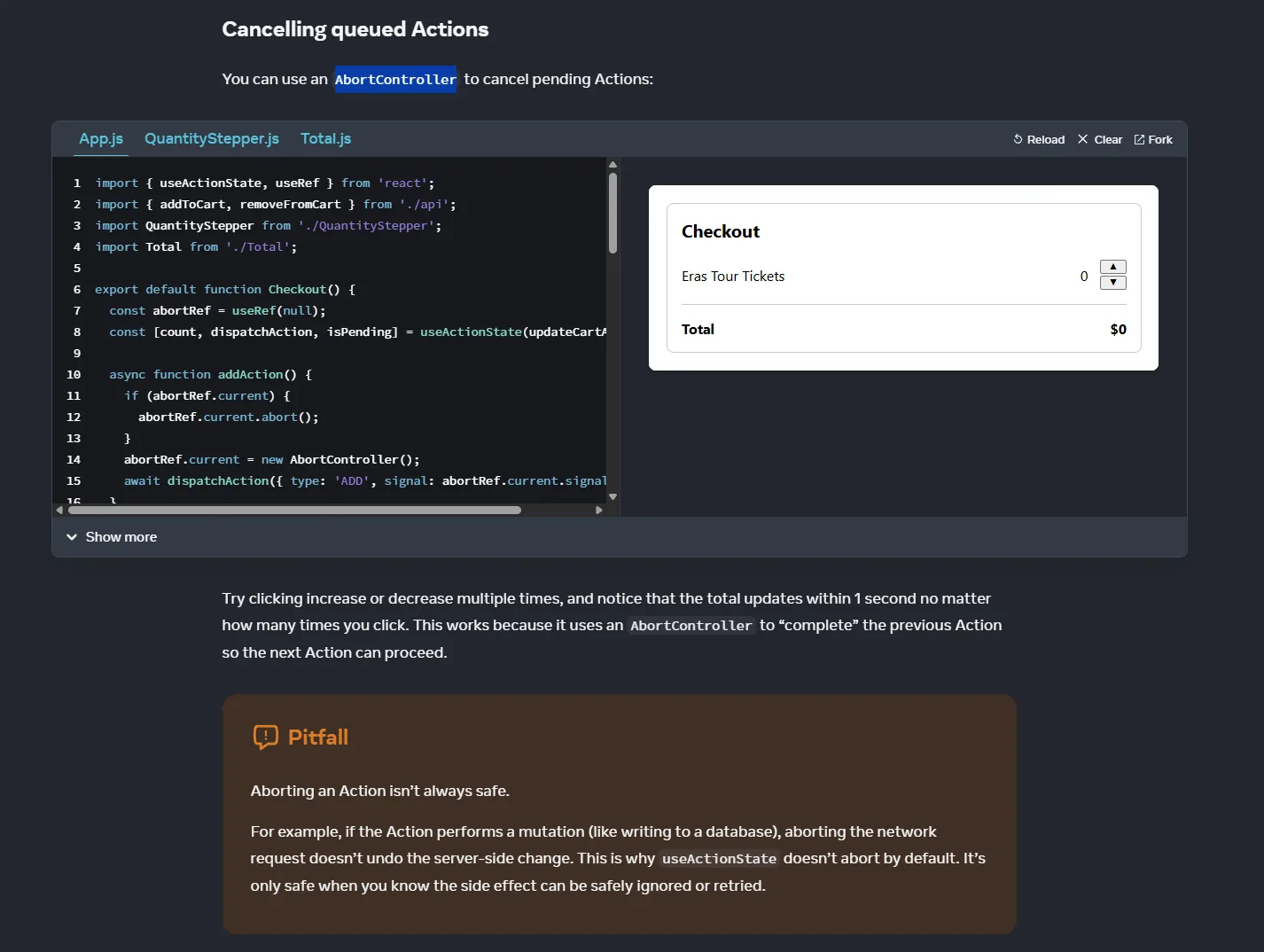Expand the code editor with Show more
Viewport: 1264px width, 952px height.
(121, 536)
